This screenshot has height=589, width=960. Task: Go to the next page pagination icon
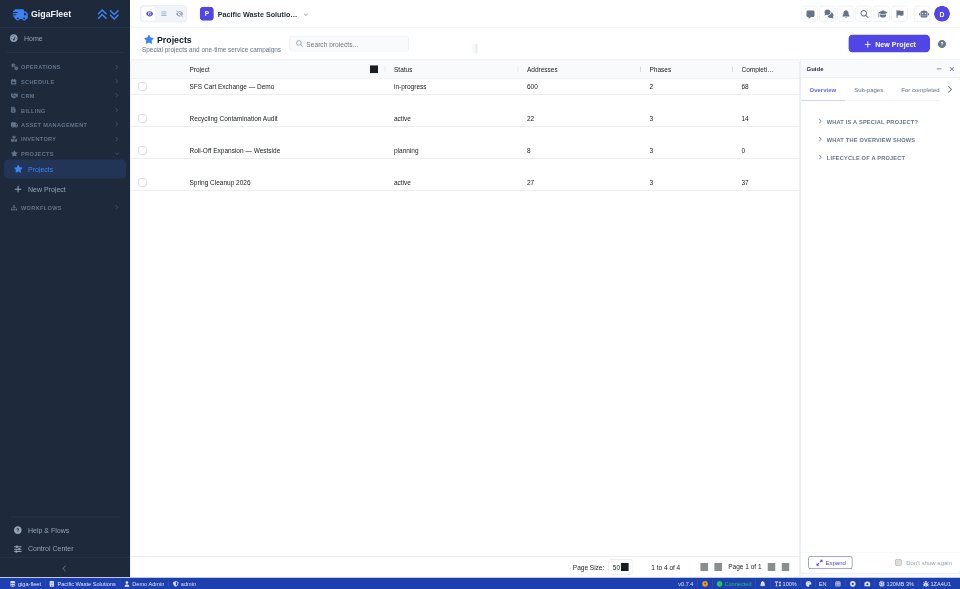coord(771,567)
